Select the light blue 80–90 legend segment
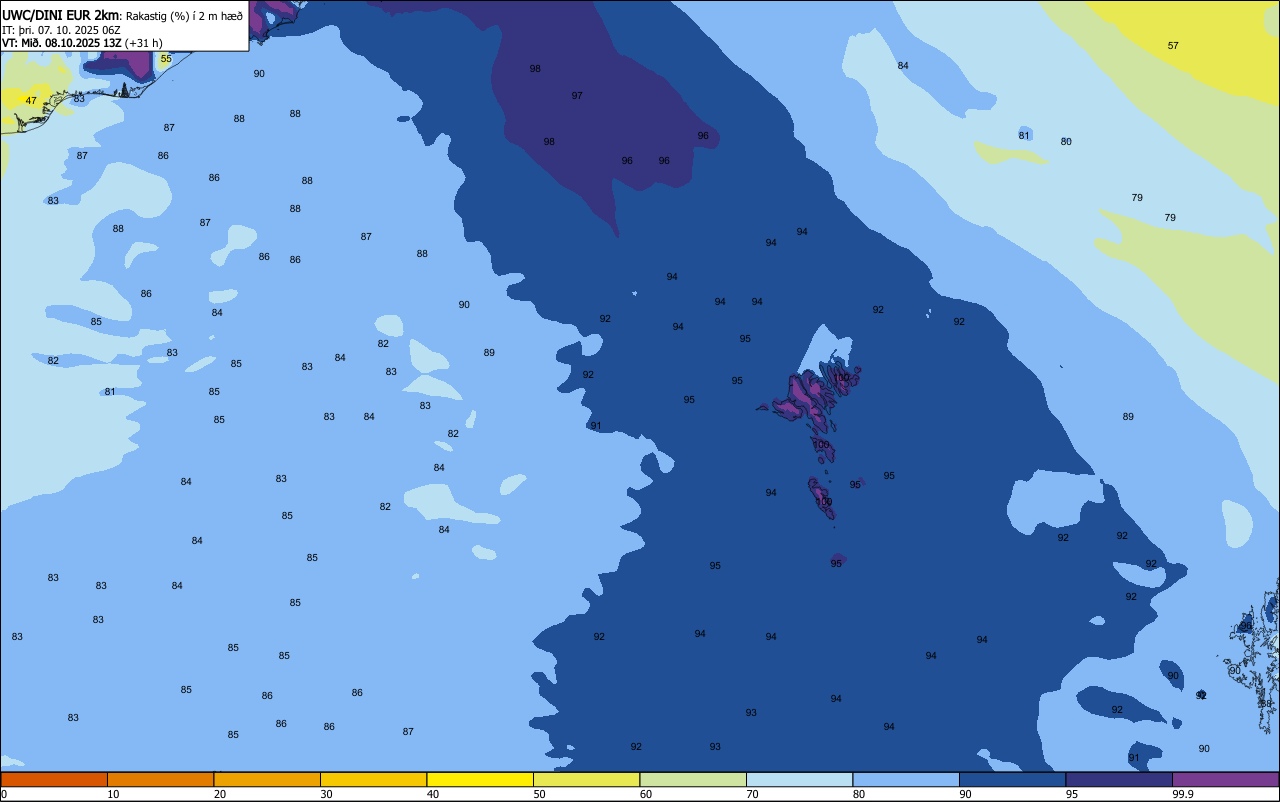 (x=906, y=779)
